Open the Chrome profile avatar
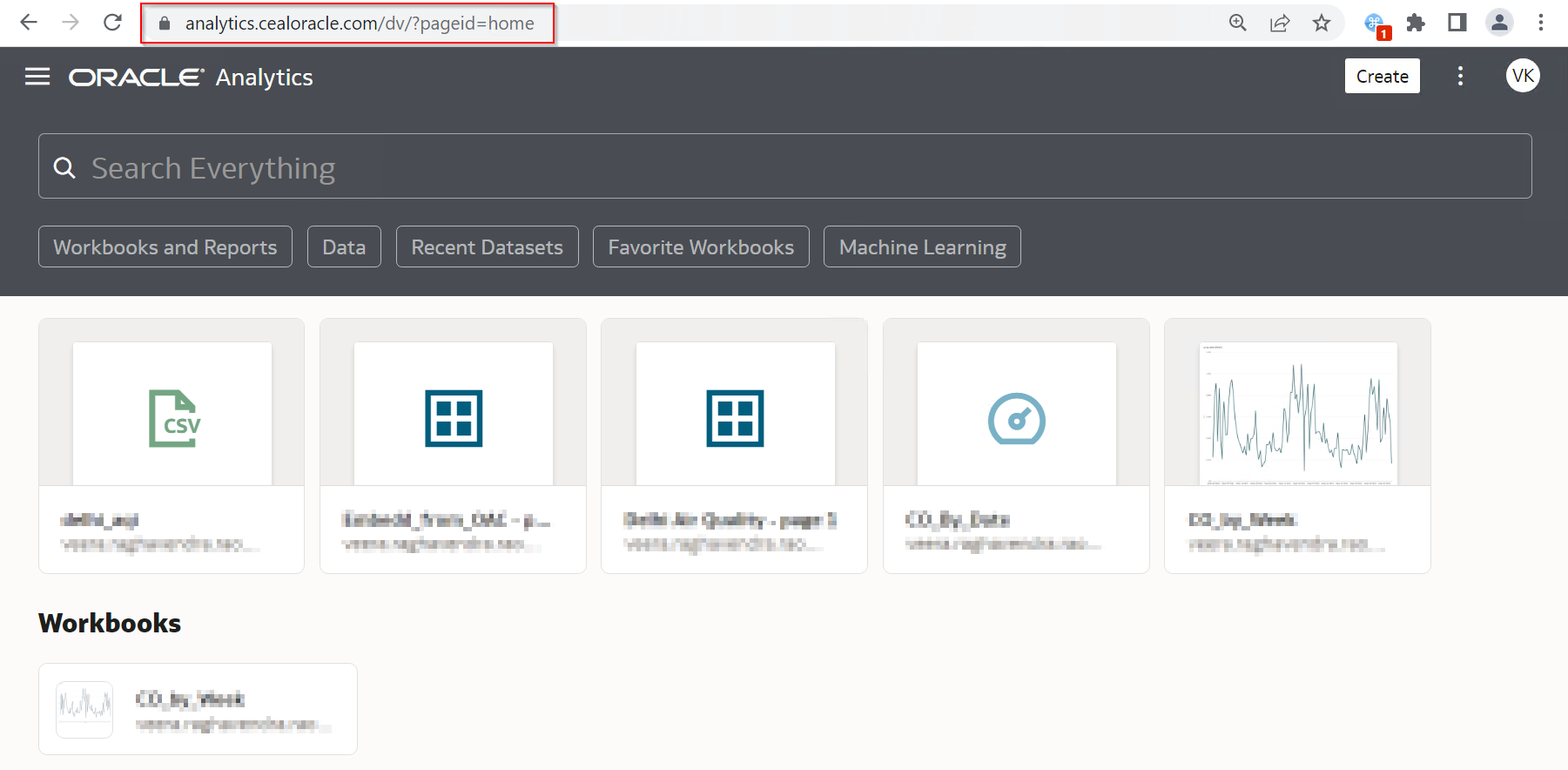The width and height of the screenshot is (1568, 770). pyautogui.click(x=1499, y=23)
